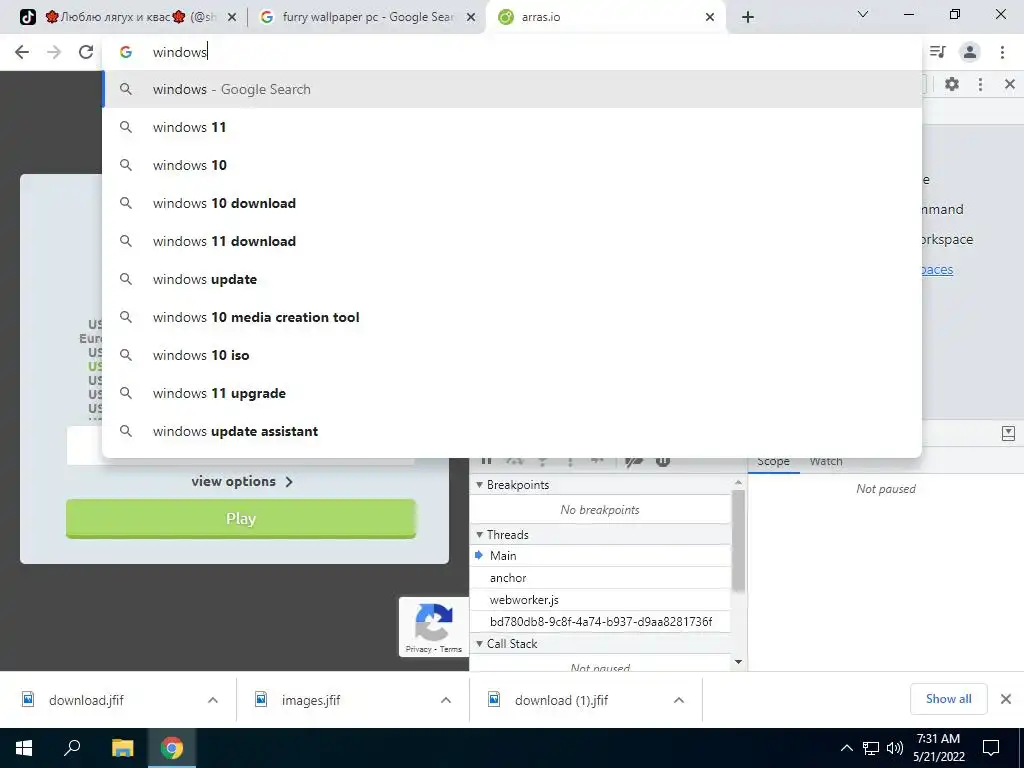1024x768 pixels.
Task: Choose the 'windows 10' suggestion
Action: click(x=512, y=165)
